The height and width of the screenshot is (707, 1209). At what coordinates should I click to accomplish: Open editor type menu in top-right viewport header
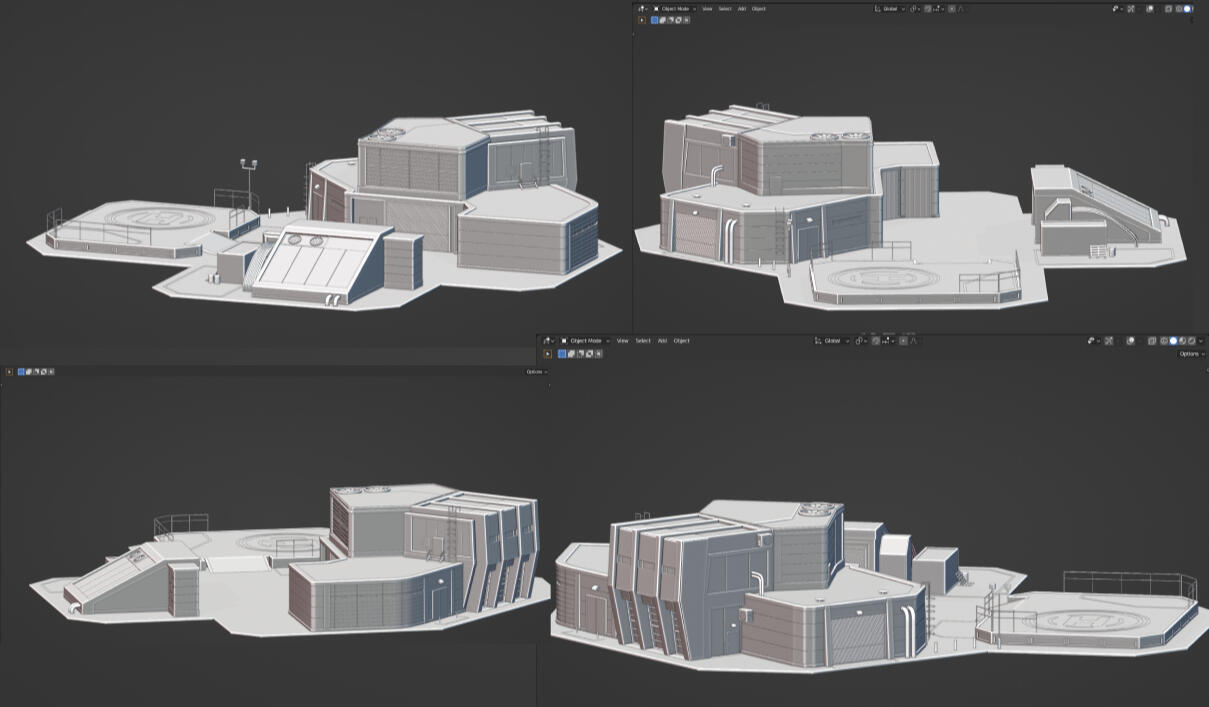tap(642, 9)
